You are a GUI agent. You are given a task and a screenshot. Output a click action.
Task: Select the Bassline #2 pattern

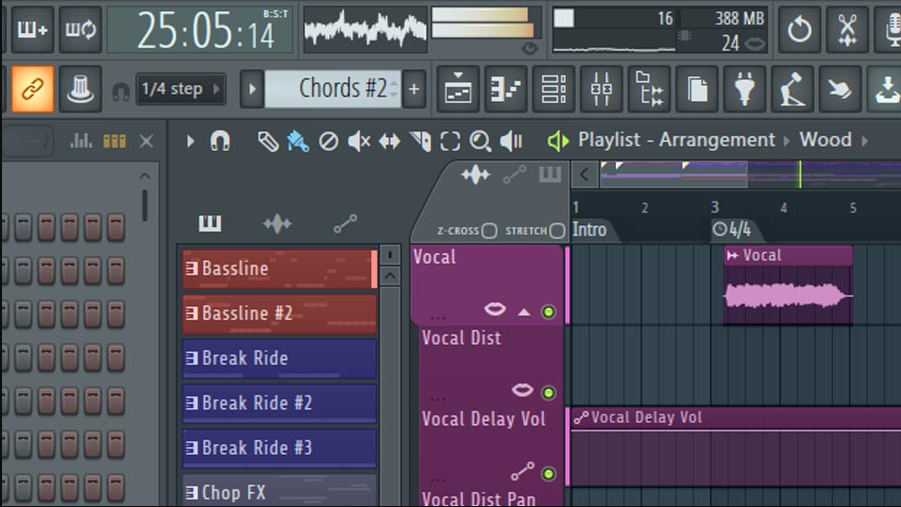point(279,314)
